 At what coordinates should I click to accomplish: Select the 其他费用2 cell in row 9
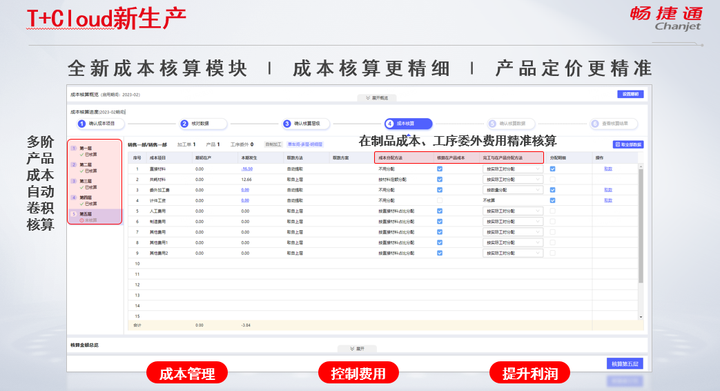coord(159,253)
